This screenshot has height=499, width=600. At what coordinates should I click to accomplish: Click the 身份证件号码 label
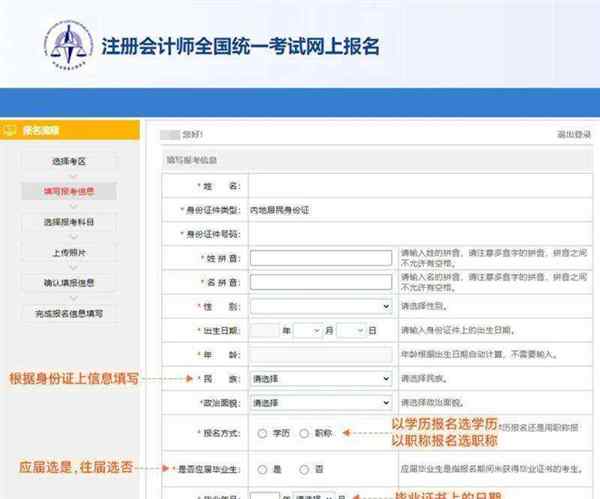[x=210, y=234]
